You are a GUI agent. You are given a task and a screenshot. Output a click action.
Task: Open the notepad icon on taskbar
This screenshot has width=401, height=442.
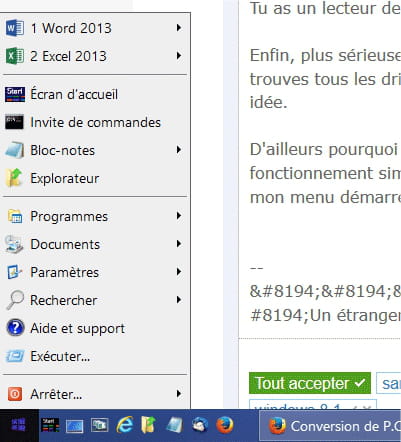175,425
